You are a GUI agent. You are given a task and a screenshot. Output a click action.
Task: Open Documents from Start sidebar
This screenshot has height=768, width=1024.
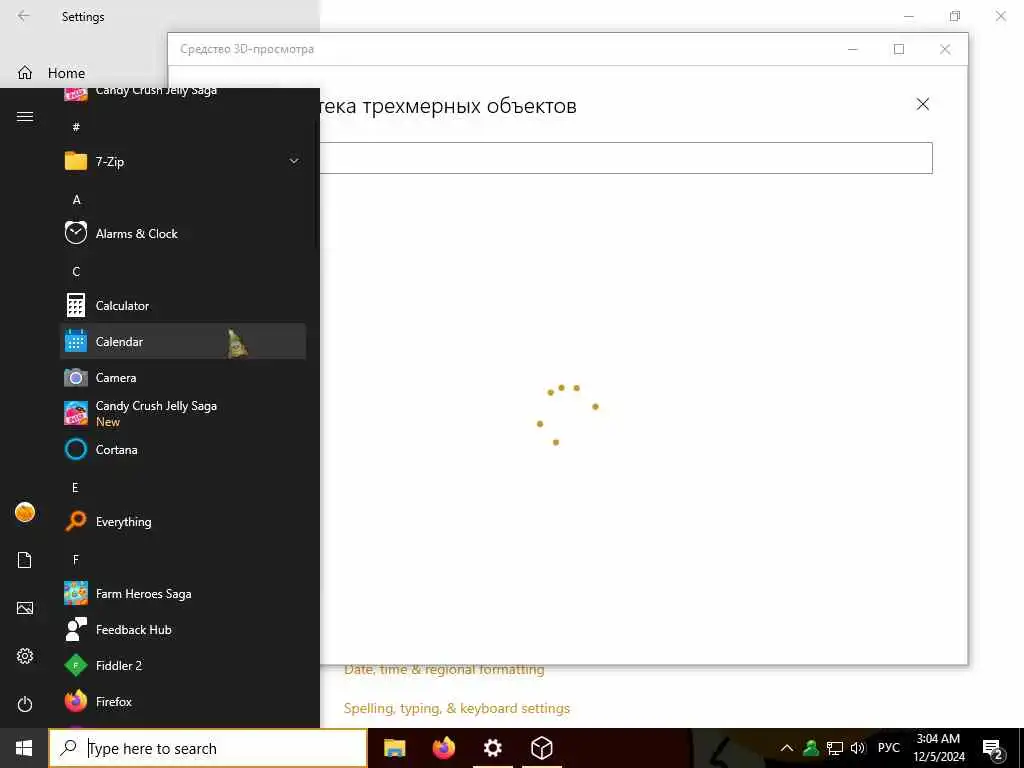25,560
